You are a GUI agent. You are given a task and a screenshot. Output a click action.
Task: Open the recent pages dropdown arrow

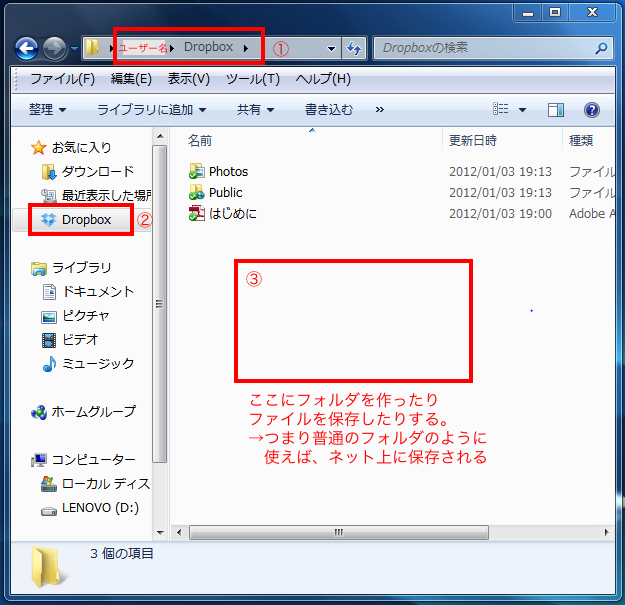pyautogui.click(x=75, y=49)
